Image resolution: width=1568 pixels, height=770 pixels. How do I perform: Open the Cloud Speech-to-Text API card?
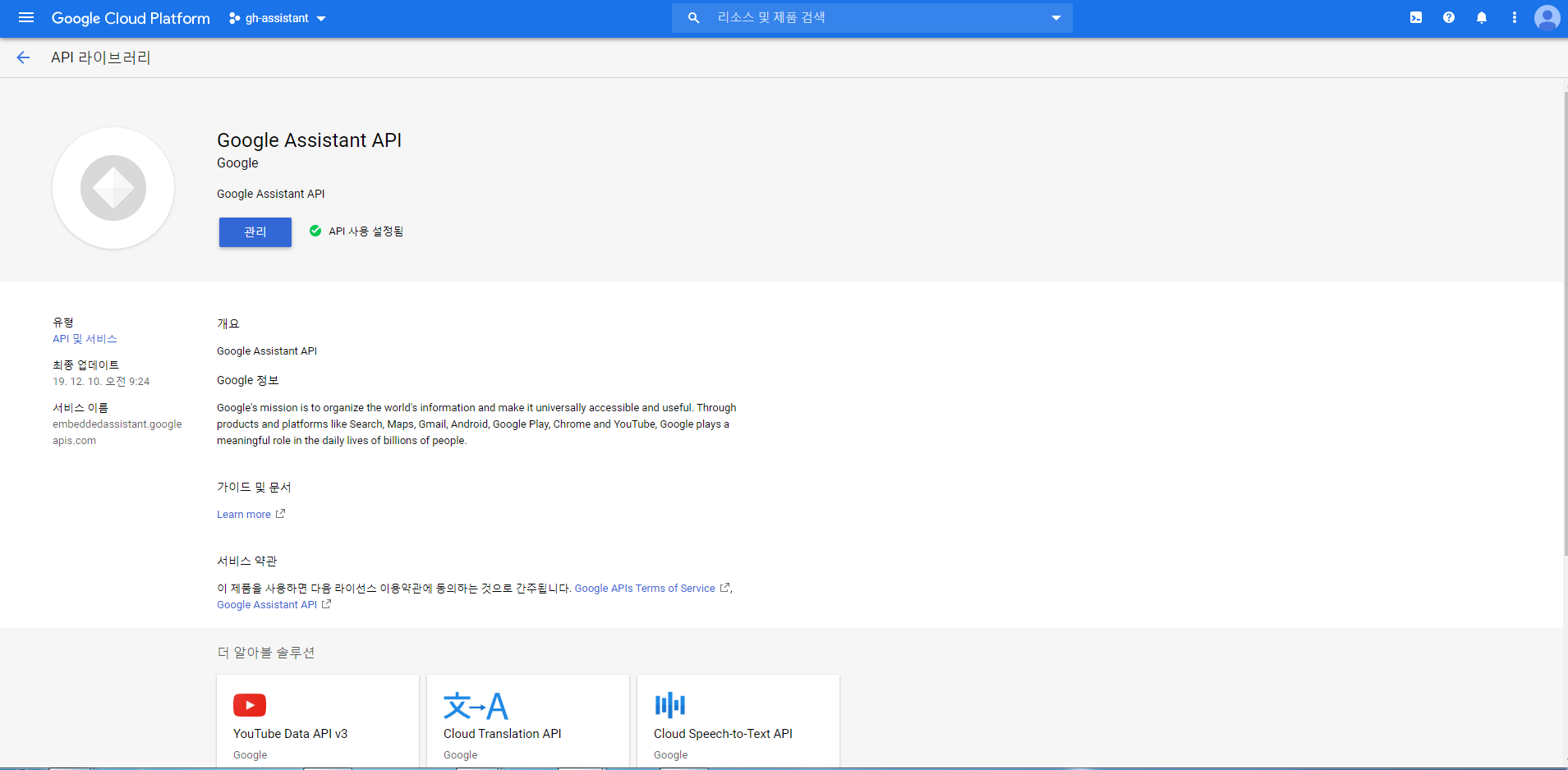click(x=738, y=722)
